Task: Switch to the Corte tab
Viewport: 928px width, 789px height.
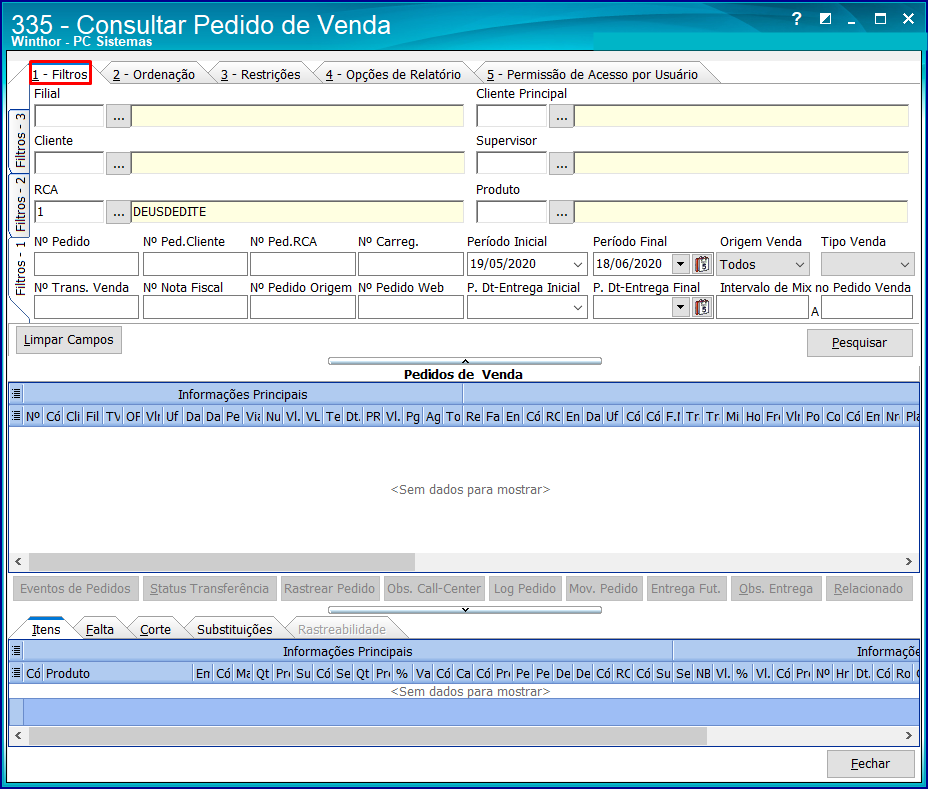Action: tap(155, 629)
